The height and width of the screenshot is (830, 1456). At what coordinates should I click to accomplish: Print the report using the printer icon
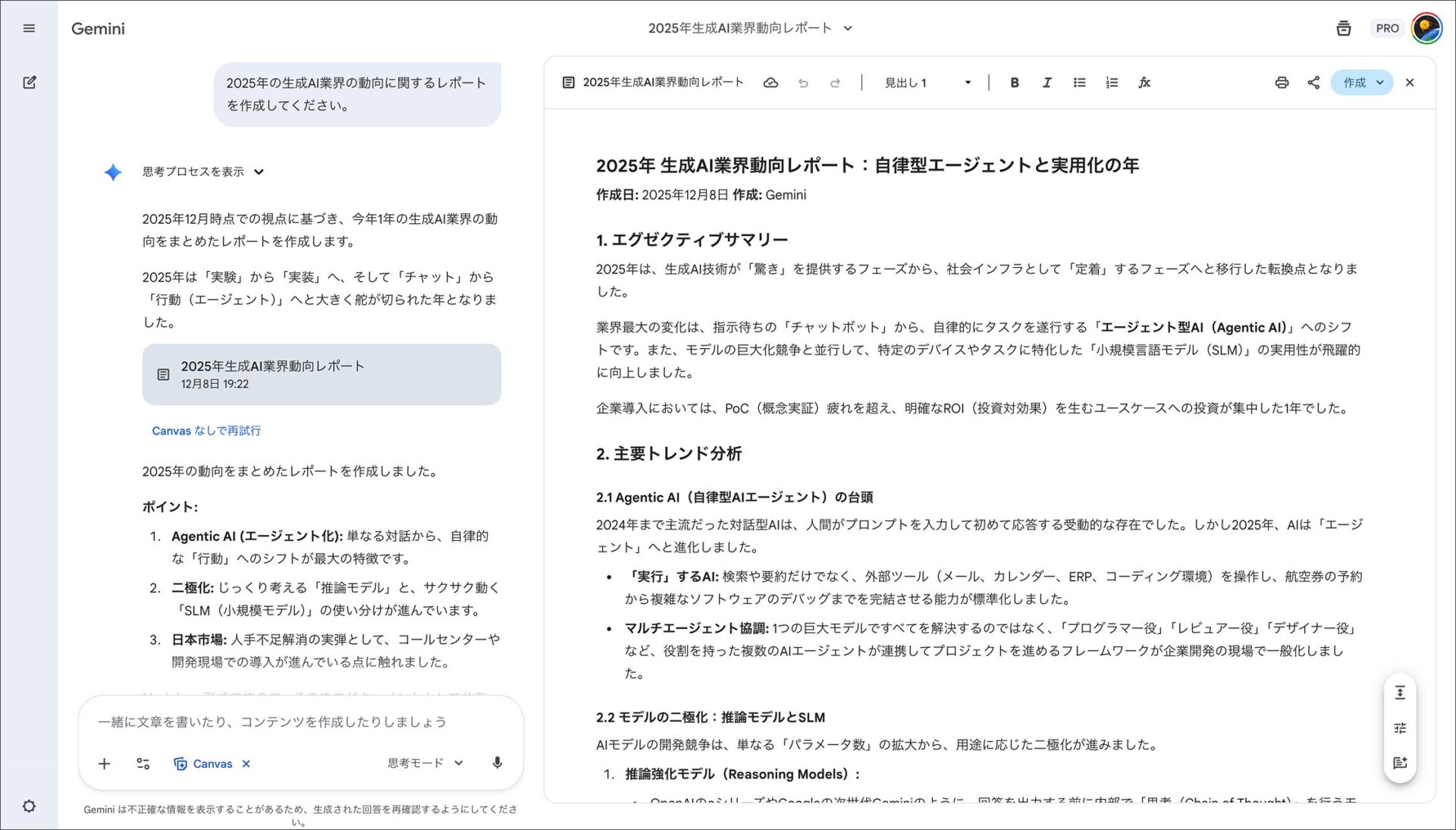point(1282,83)
